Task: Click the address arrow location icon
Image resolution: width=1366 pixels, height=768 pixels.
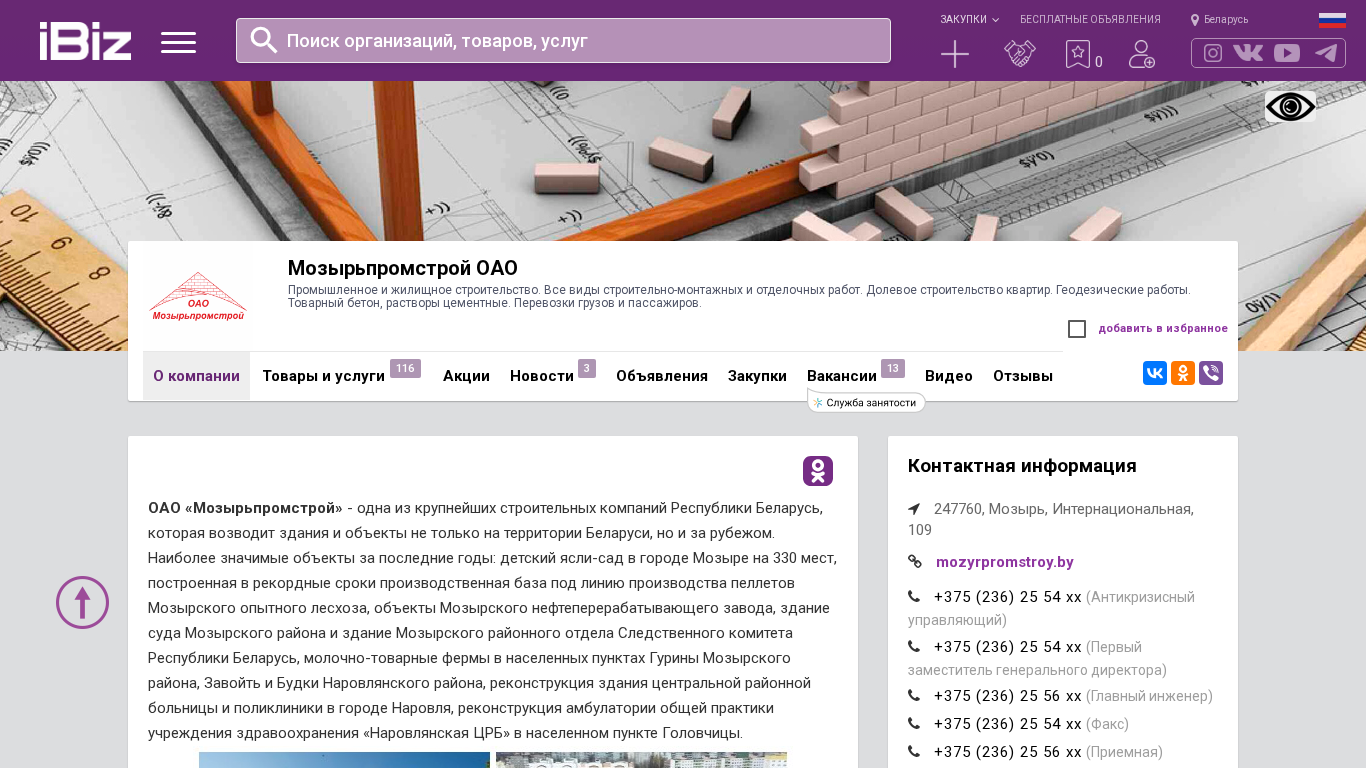Action: [914, 509]
